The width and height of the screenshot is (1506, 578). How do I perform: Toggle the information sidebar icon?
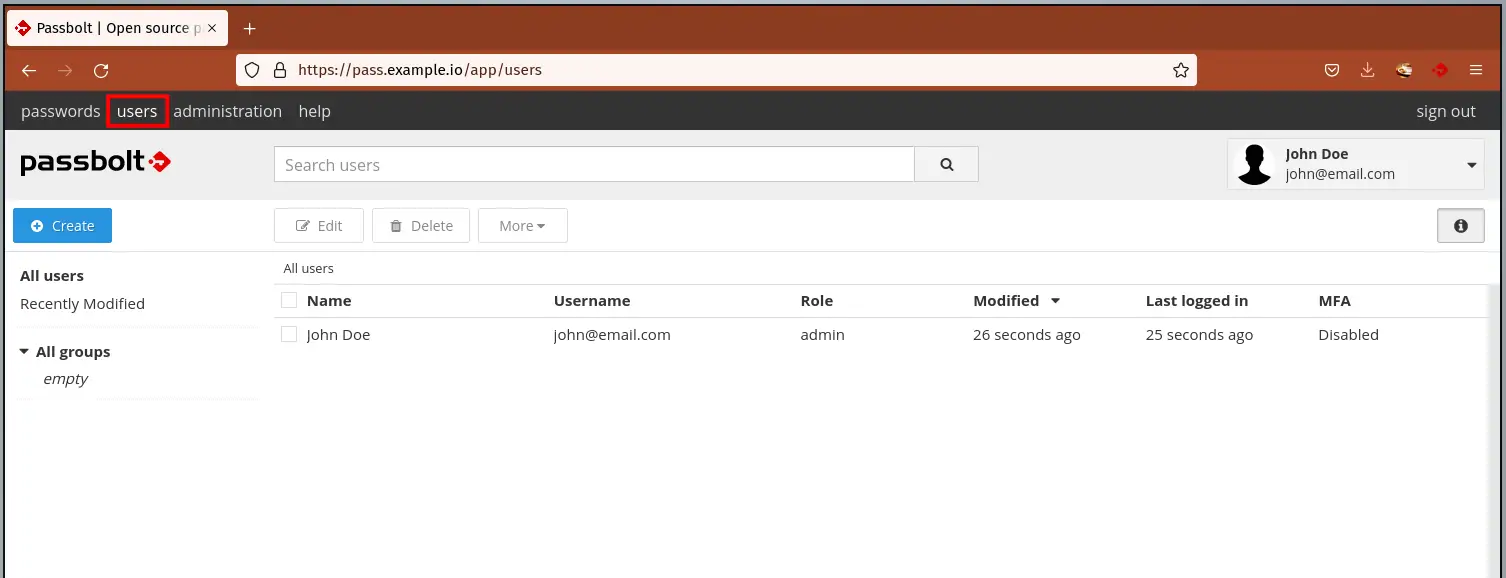1460,226
